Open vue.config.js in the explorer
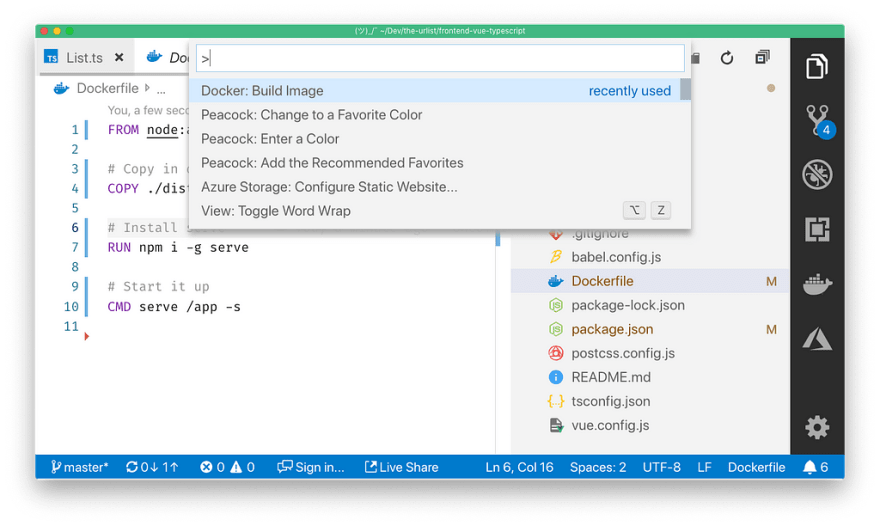Screen dimensions: 880x526 click(x=650, y=426)
